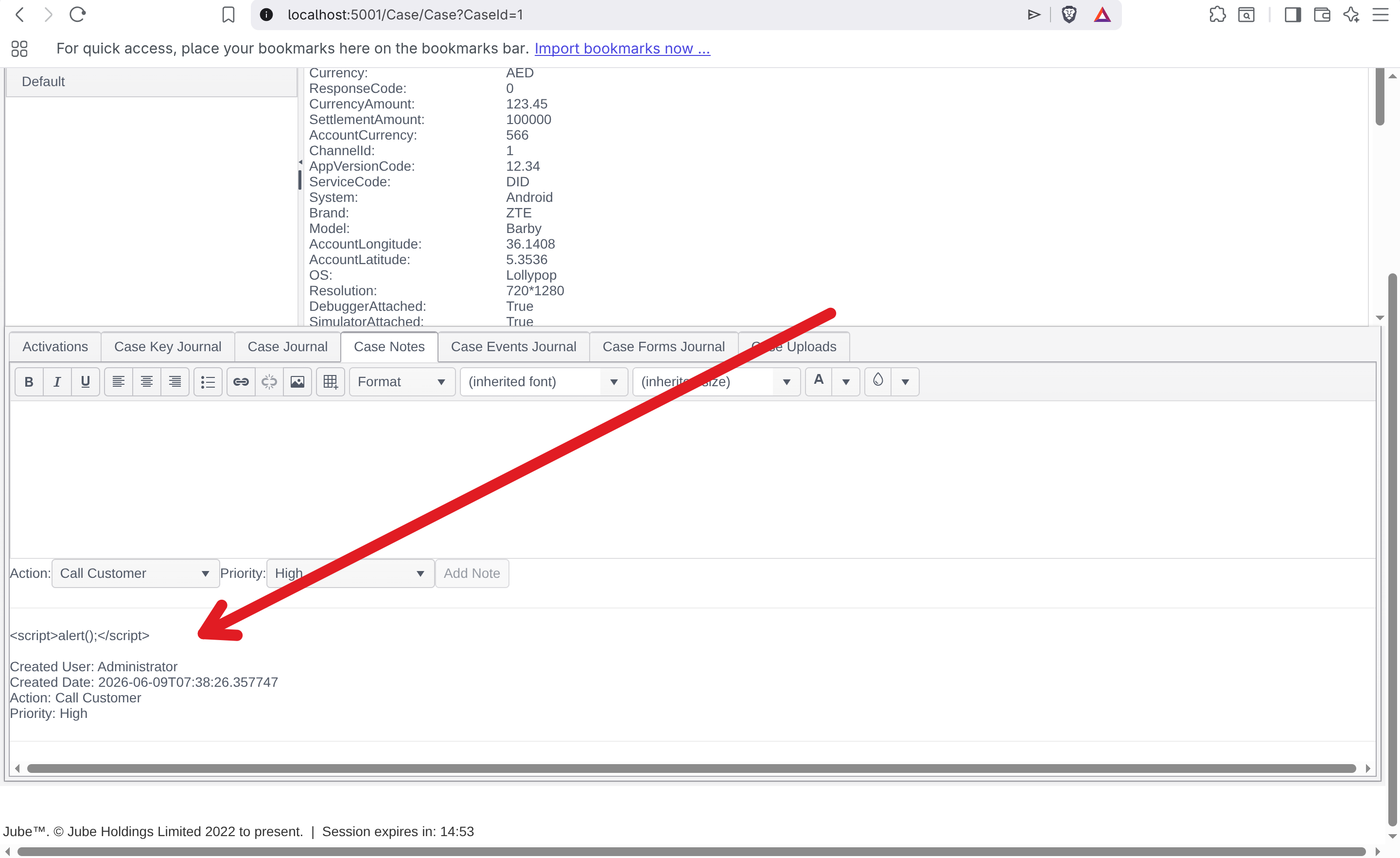This screenshot has height=858, width=1400.
Task: Collapse the left panel using splitter arrow
Action: tap(300, 162)
